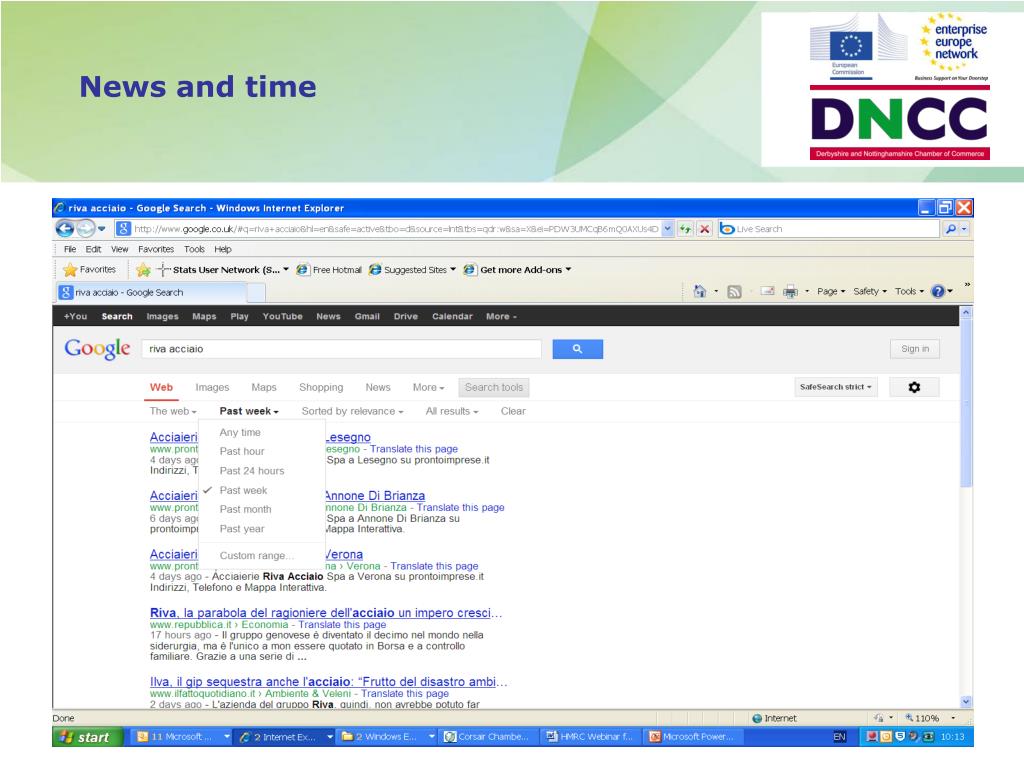
Task: Open the Corsair Chambe... taskbar item
Action: (488, 737)
